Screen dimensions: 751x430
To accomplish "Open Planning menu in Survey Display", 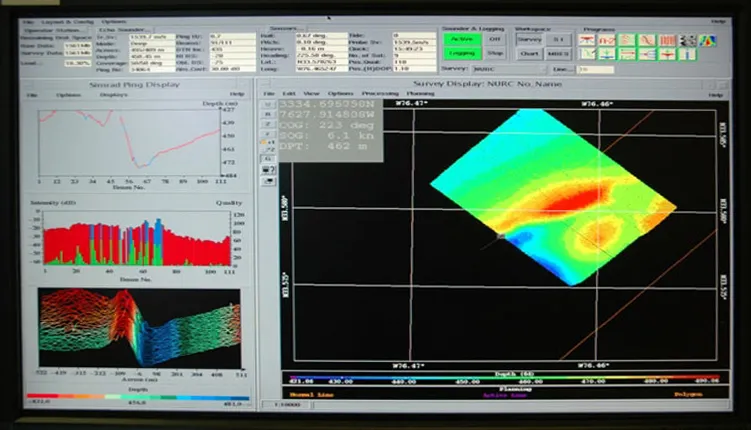I will (x=421, y=93).
